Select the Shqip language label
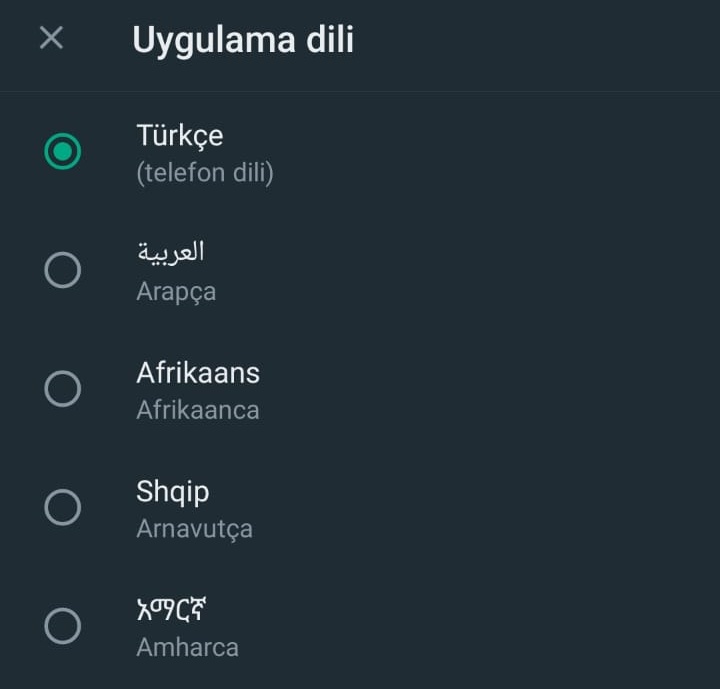The image size is (720, 689). pyautogui.click(x=173, y=492)
